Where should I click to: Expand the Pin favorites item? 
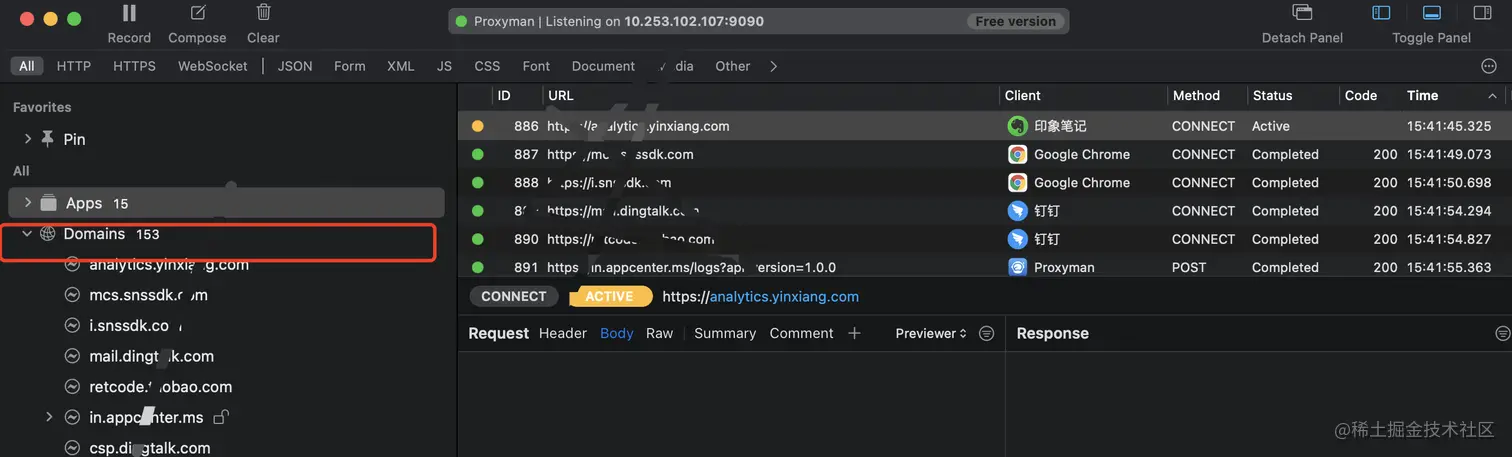[x=28, y=139]
